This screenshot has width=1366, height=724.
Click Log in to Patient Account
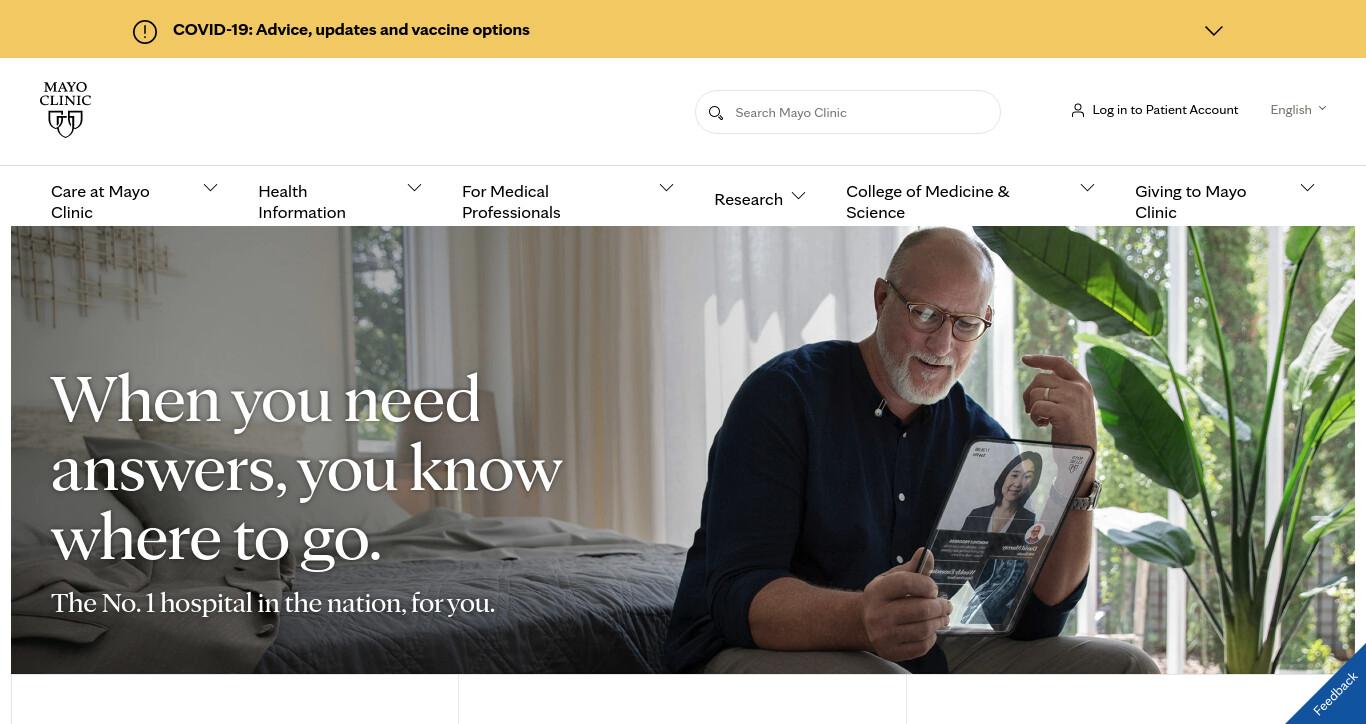coord(1165,110)
